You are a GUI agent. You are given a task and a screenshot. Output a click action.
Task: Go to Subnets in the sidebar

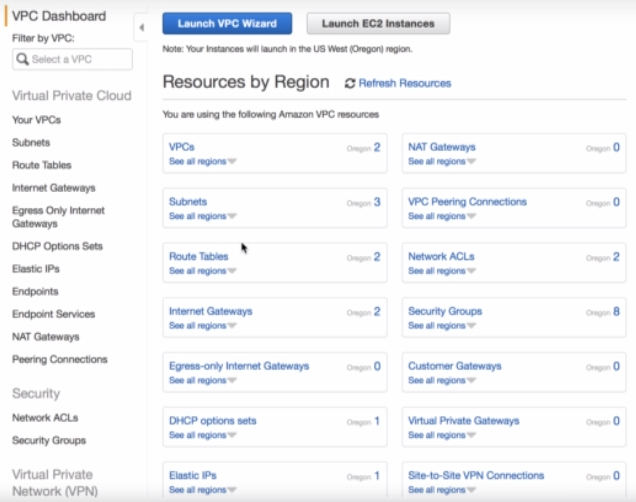tap(31, 143)
